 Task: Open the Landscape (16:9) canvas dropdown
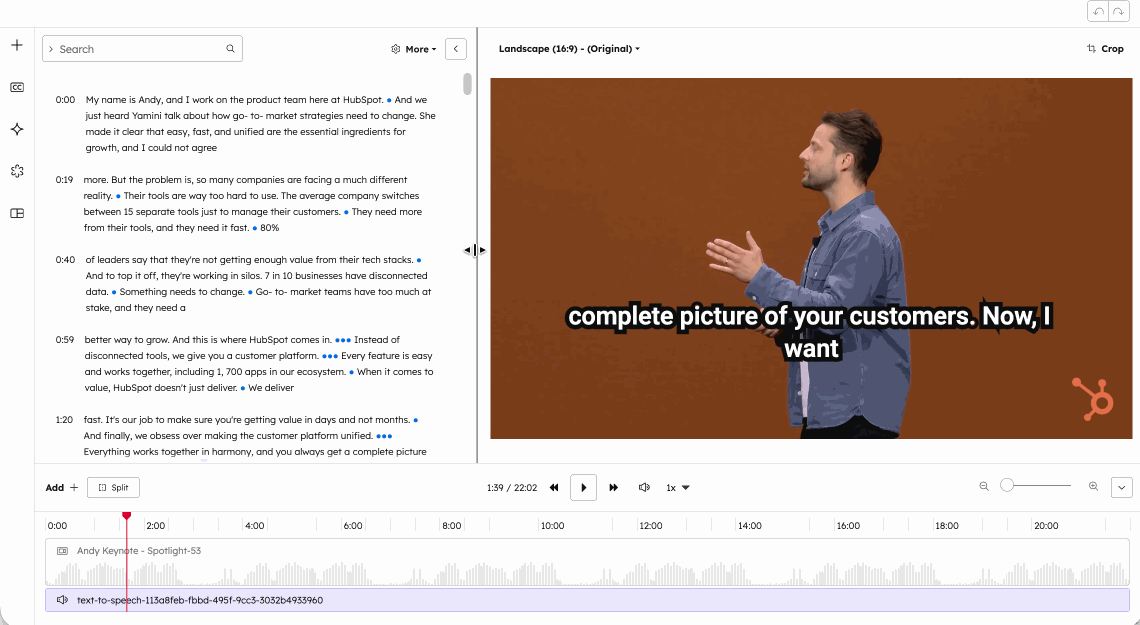(570, 48)
